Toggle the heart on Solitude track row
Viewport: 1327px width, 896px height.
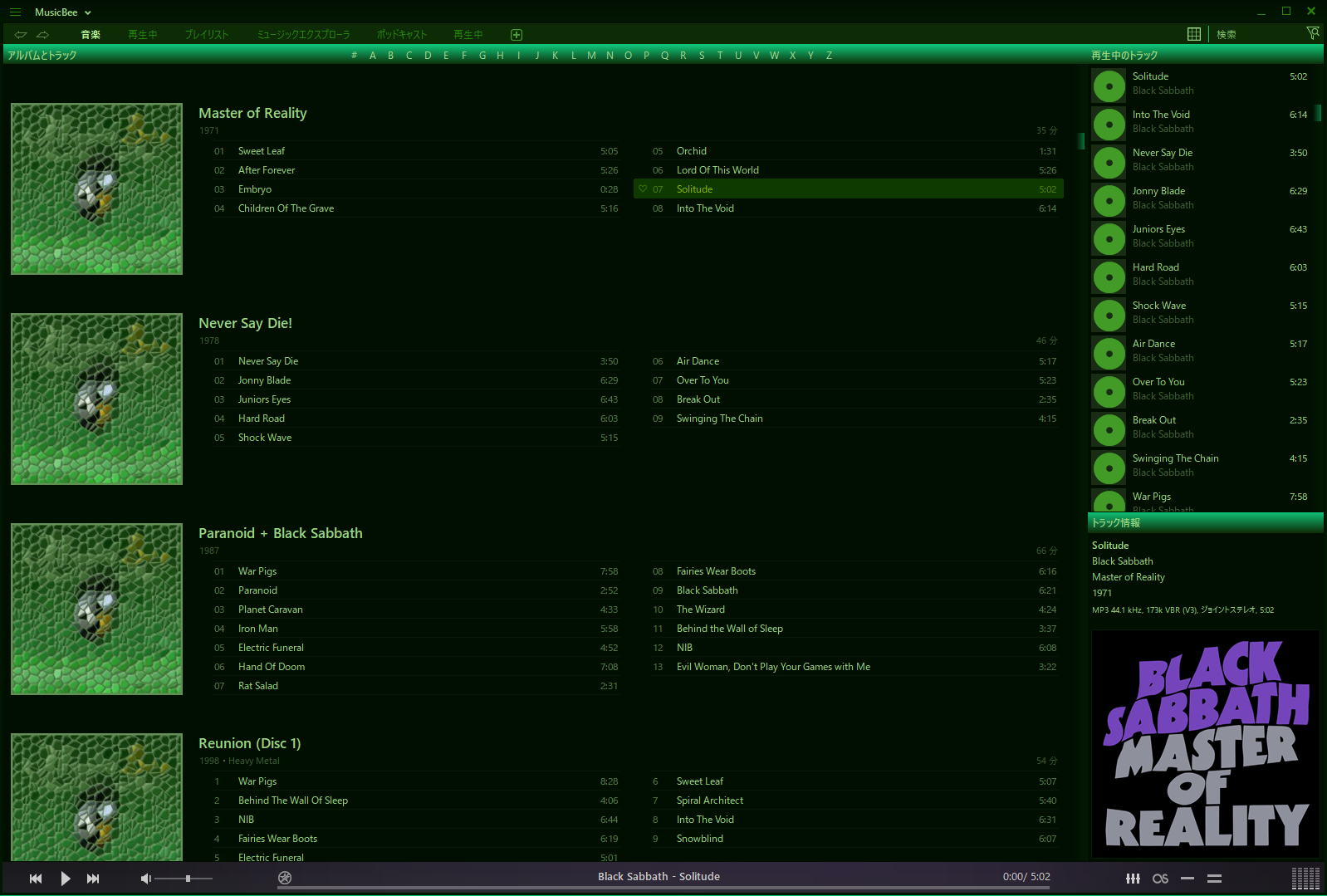(643, 189)
